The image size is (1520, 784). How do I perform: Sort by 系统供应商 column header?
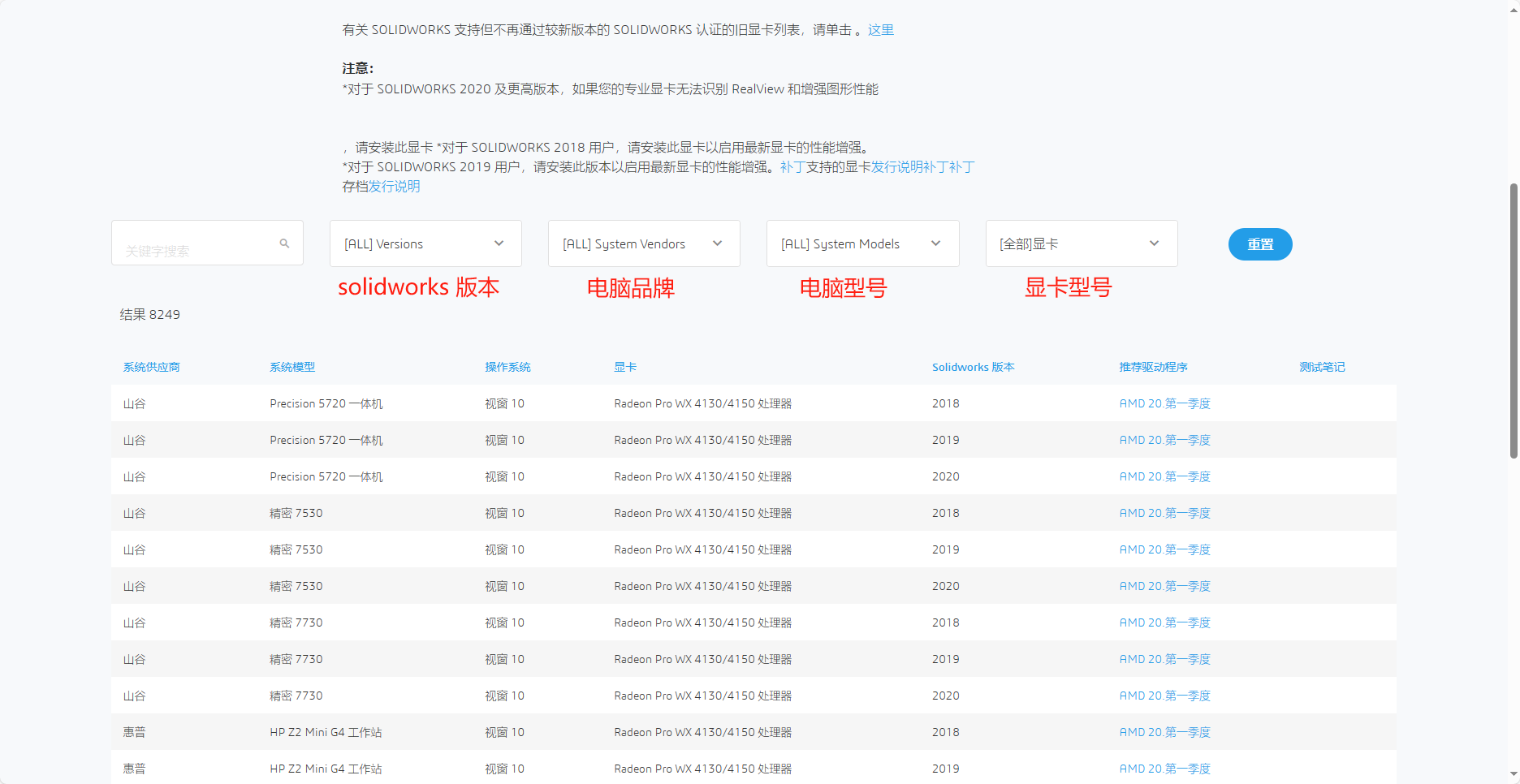click(x=152, y=367)
